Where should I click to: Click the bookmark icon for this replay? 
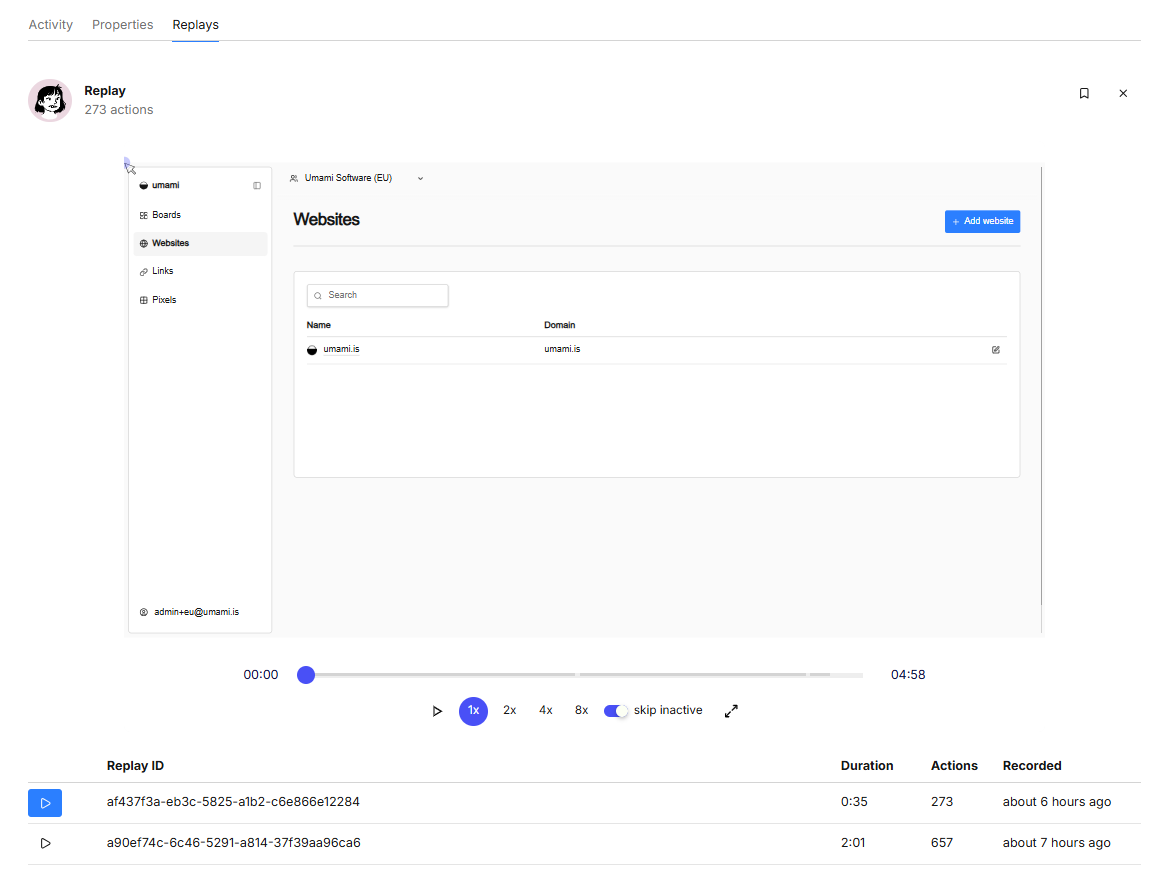tap(1084, 94)
